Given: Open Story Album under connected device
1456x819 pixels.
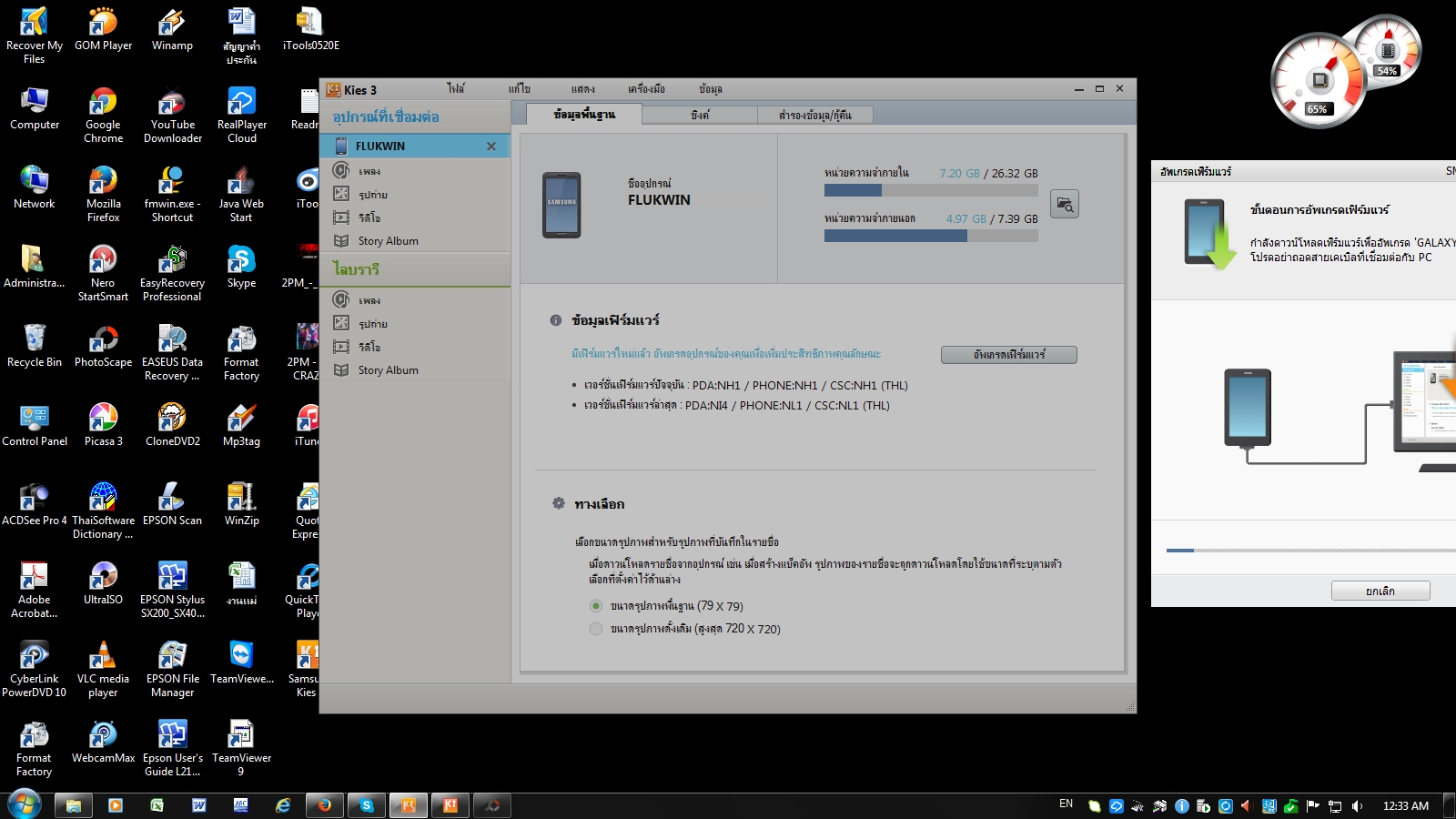Looking at the screenshot, I should [x=388, y=241].
